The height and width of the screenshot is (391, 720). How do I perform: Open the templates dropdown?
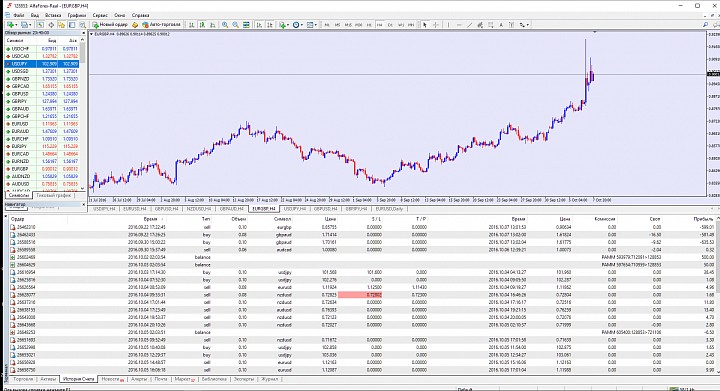point(312,25)
